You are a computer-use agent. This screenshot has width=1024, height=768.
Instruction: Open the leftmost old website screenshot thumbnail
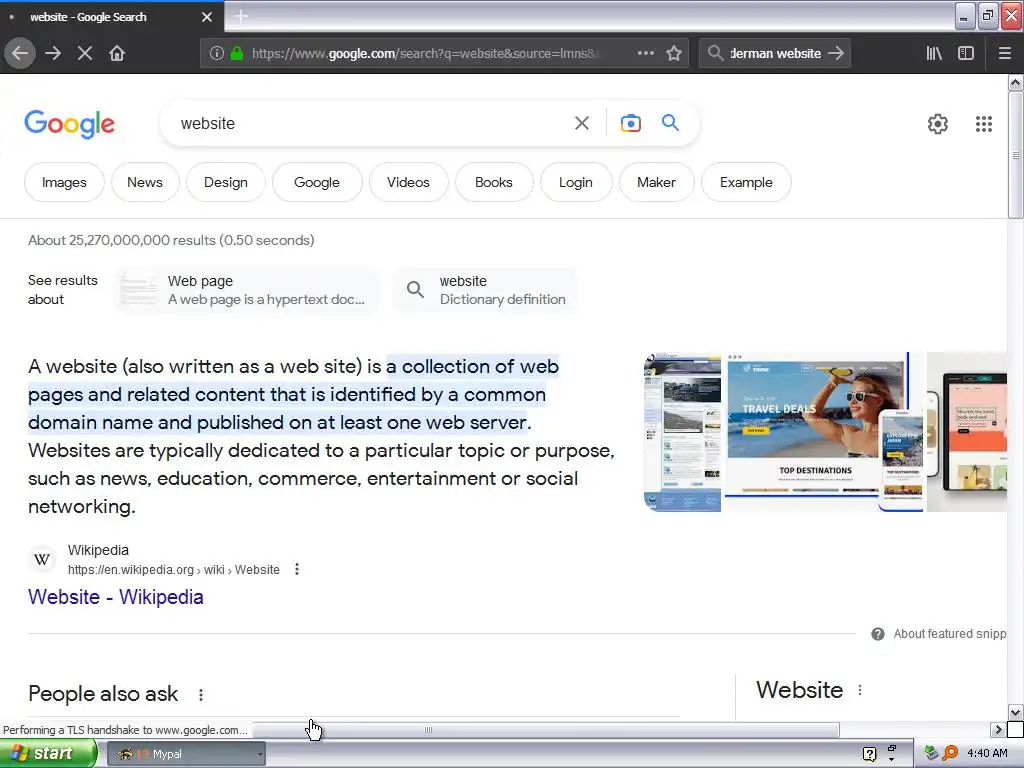click(682, 432)
